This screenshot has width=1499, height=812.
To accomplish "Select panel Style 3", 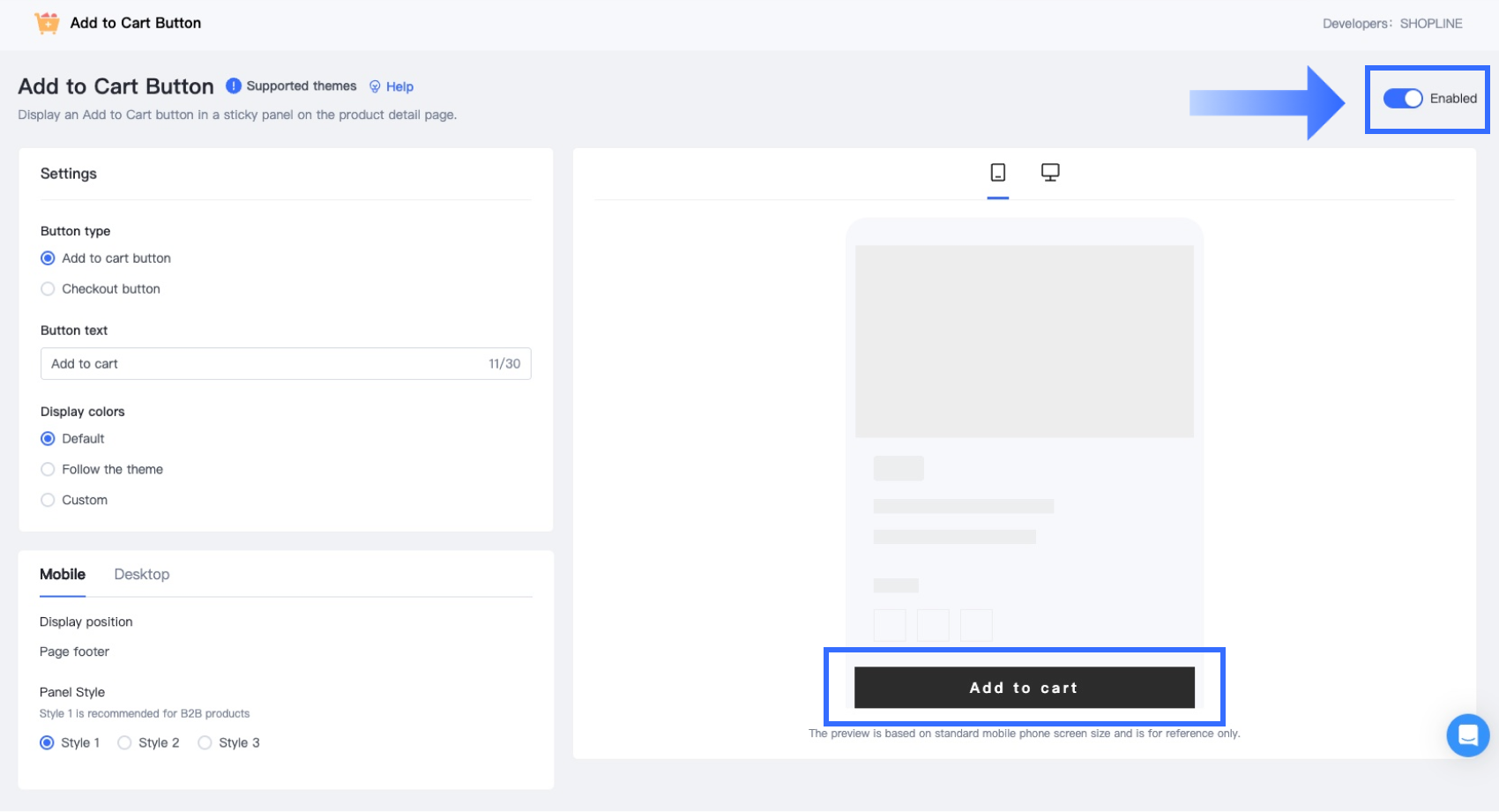I will (205, 743).
